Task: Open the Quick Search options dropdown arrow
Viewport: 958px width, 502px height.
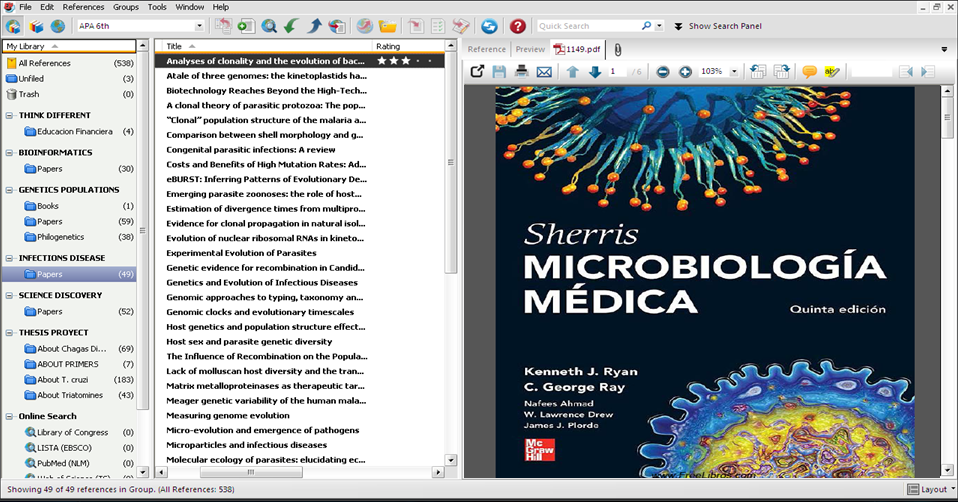Action: [x=659, y=26]
